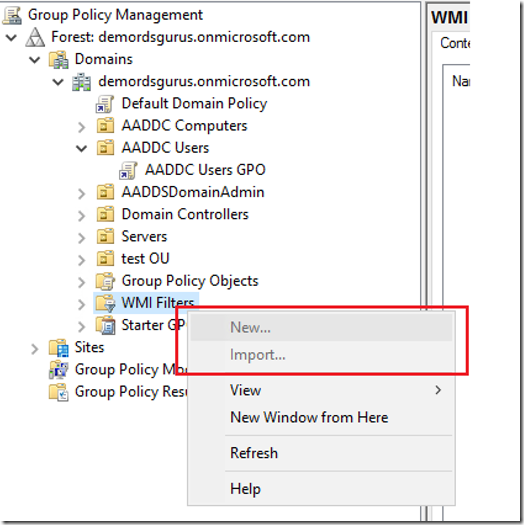Select the AADDC Users GPO label
Viewport: 524px width, 525px height.
pyautogui.click(x=205, y=170)
